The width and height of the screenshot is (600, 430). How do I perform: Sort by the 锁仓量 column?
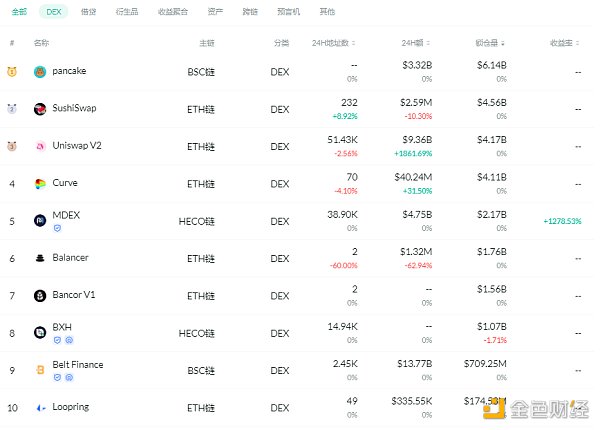(490, 43)
